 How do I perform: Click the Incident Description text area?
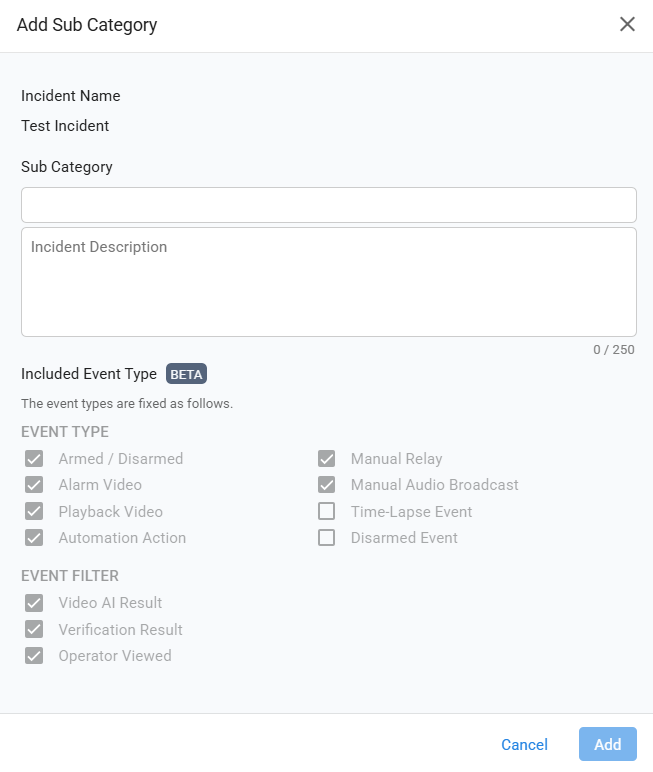(328, 282)
